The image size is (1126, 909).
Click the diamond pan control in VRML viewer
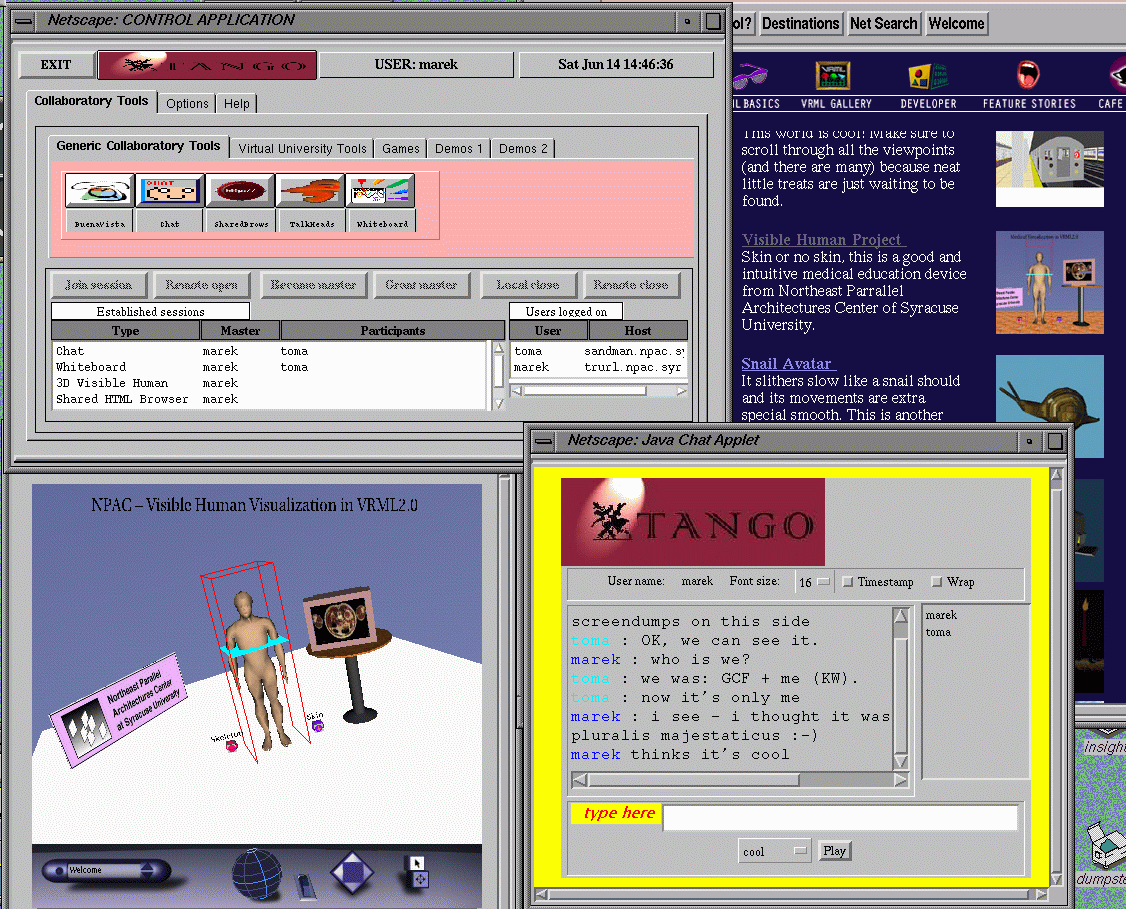(x=352, y=872)
